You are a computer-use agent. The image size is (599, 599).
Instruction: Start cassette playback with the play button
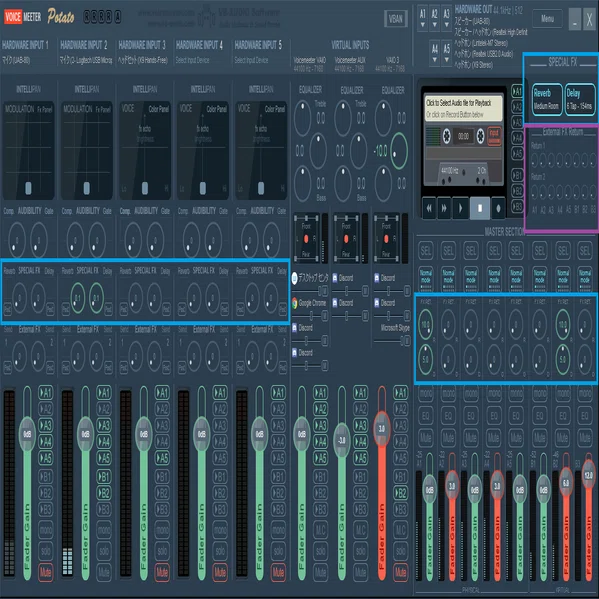tap(460, 208)
